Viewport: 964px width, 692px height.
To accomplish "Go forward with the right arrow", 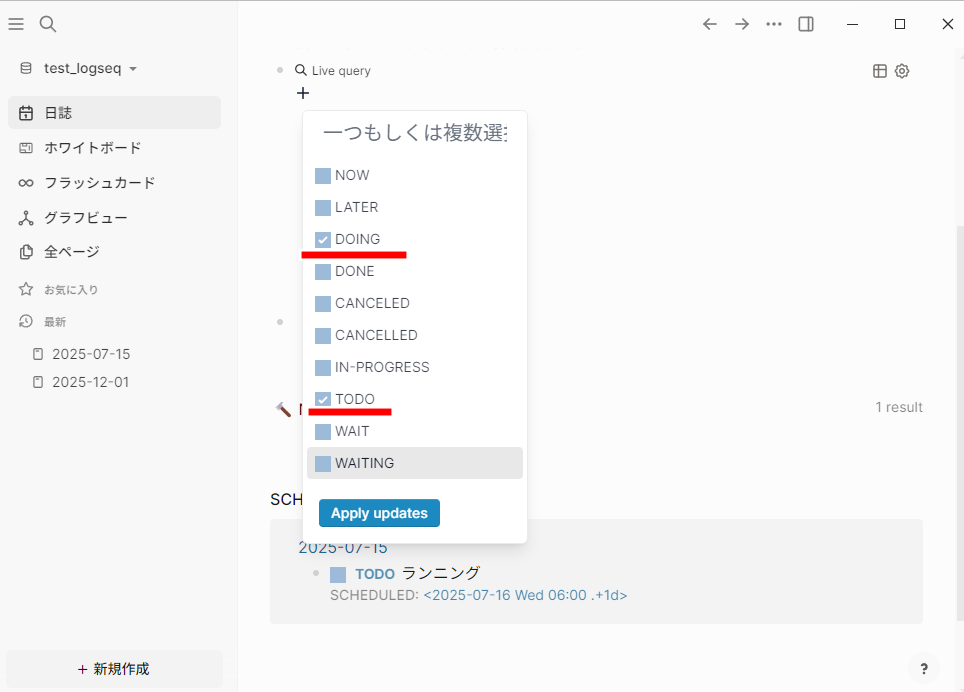I will click(x=742, y=24).
